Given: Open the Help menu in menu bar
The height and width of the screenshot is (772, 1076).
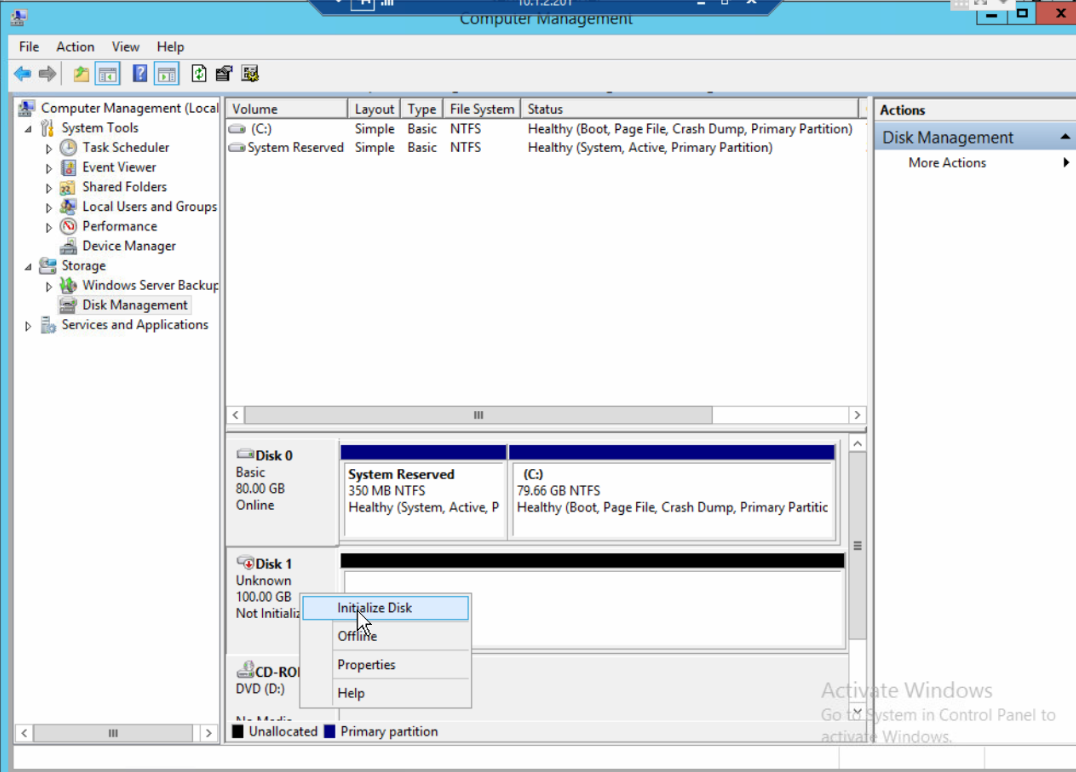Looking at the screenshot, I should (x=170, y=47).
